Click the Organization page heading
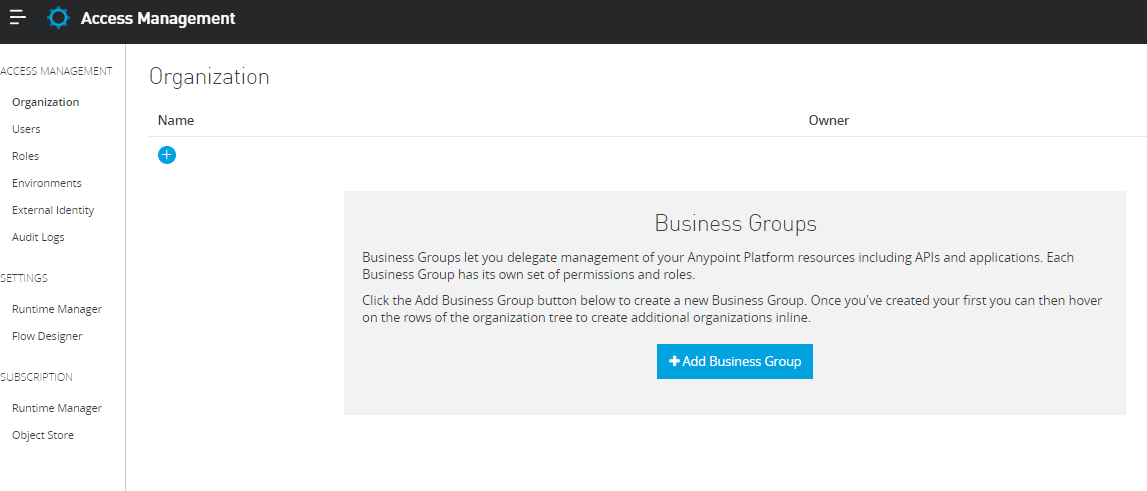The width and height of the screenshot is (1147, 491). pyautogui.click(x=209, y=77)
